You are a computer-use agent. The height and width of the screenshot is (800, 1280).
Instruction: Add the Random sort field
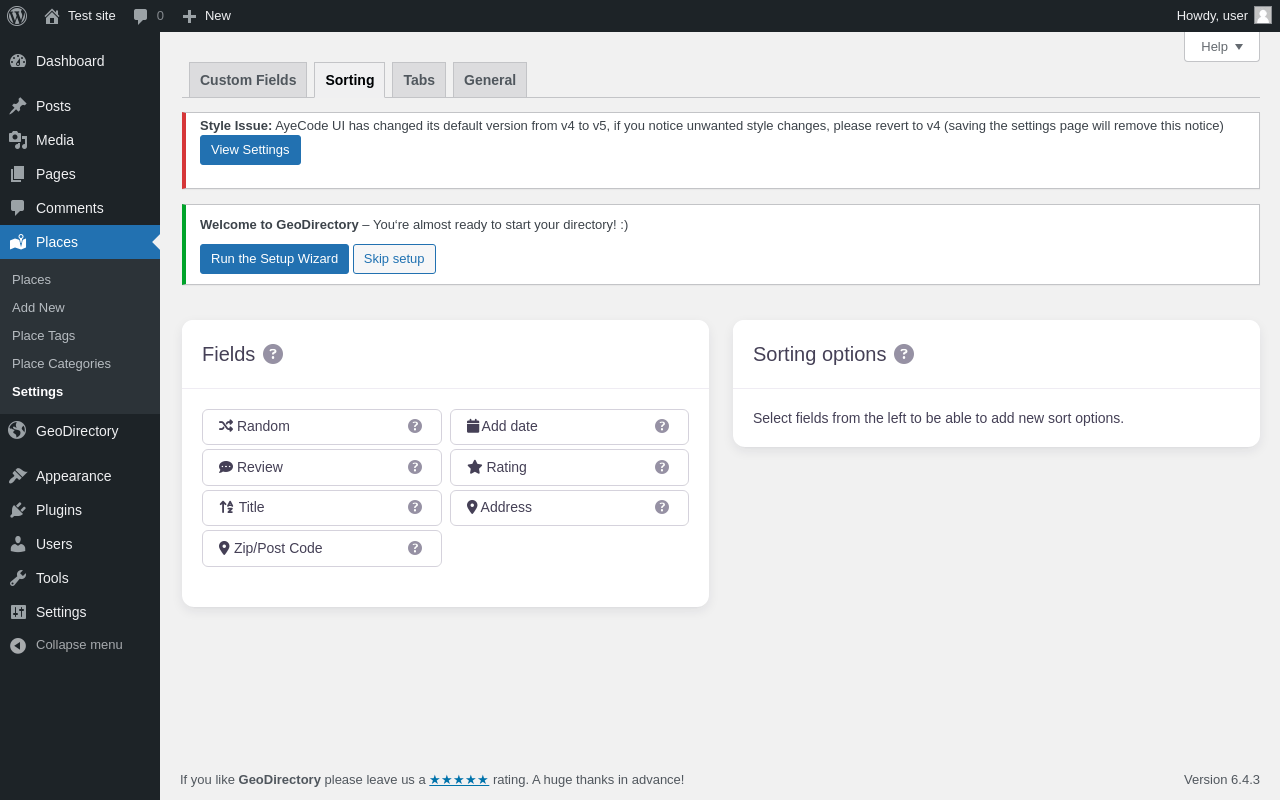tap(322, 427)
